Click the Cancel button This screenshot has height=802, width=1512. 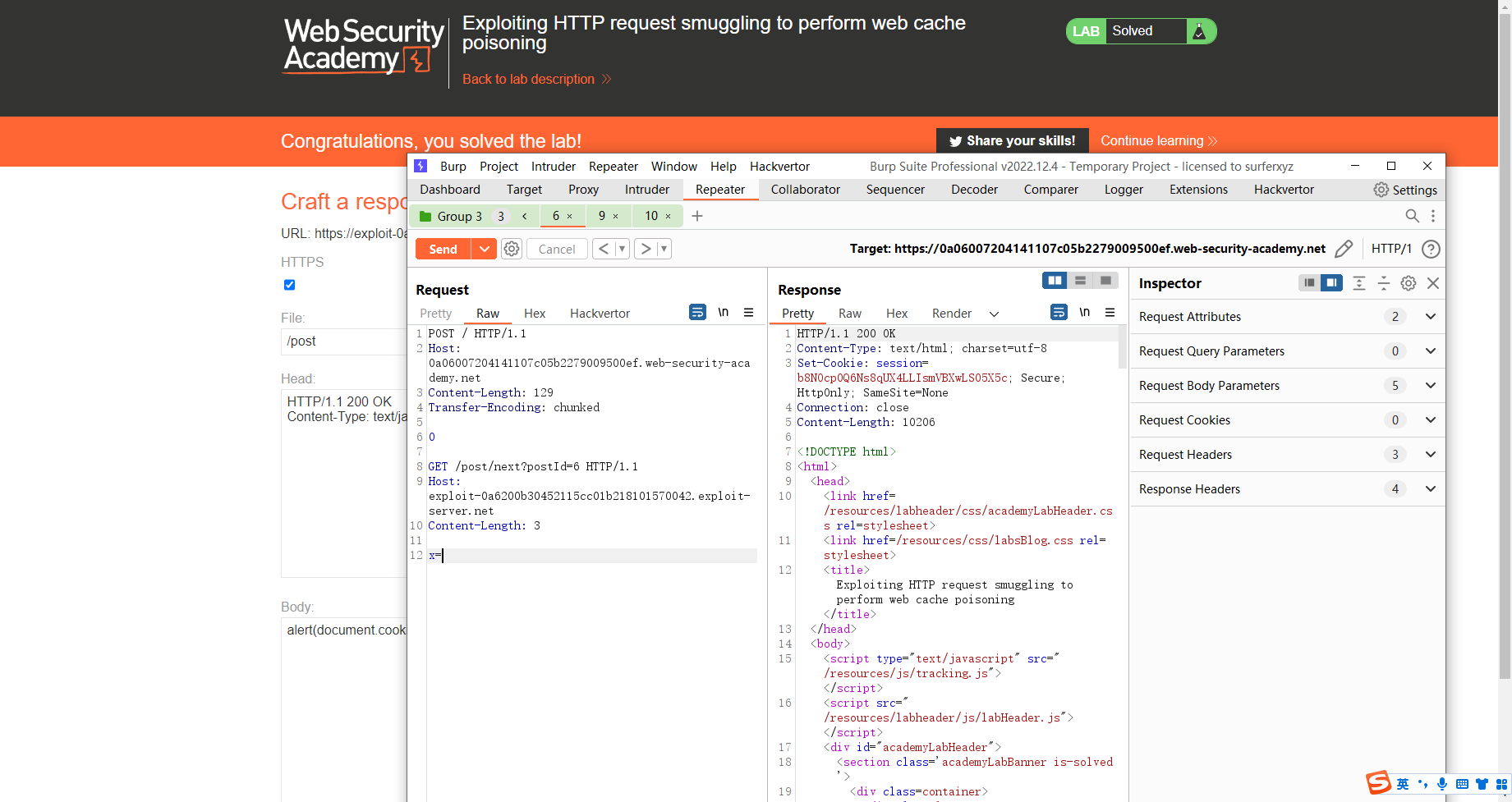pos(557,249)
